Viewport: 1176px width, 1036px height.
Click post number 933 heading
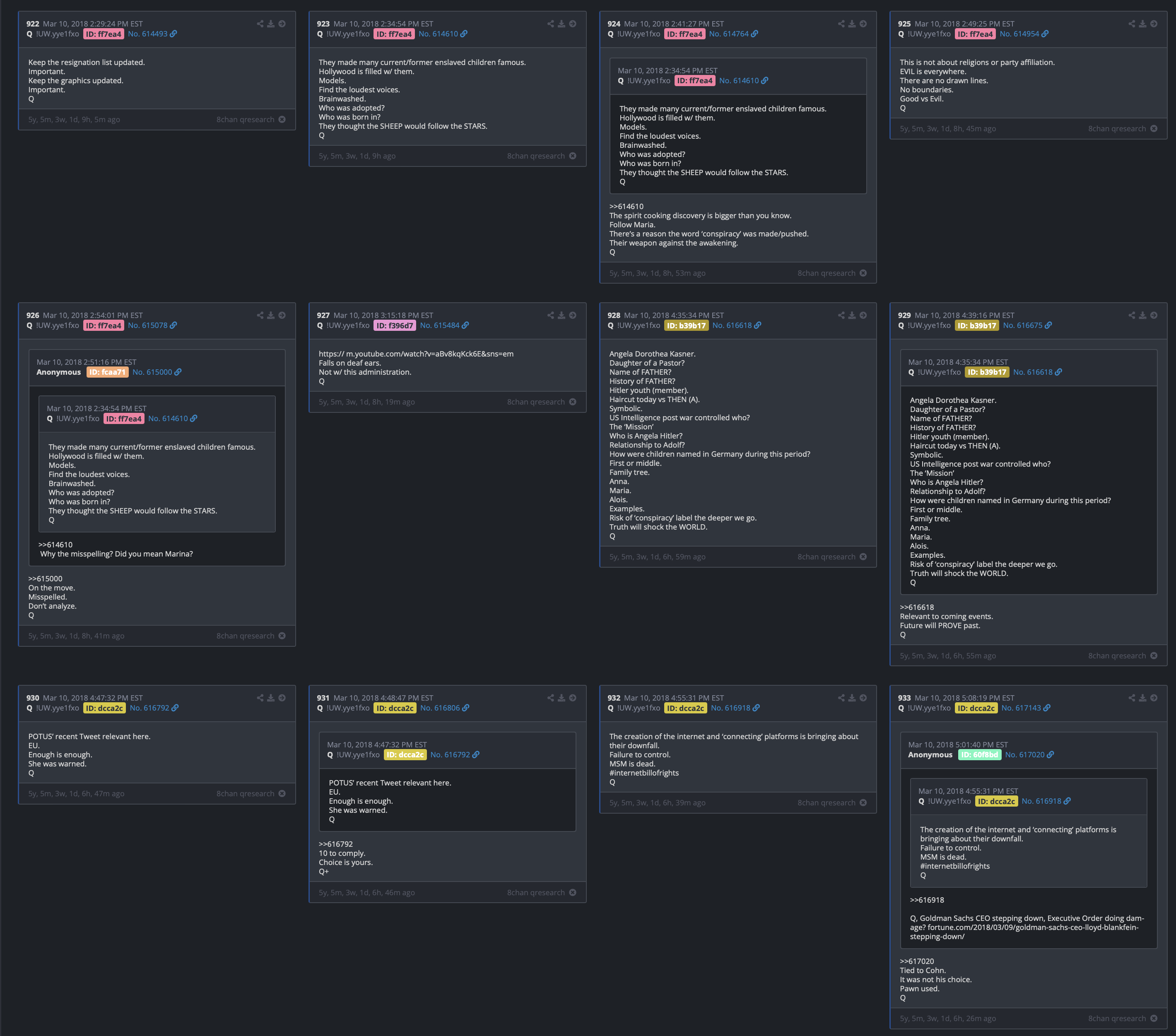(x=904, y=698)
